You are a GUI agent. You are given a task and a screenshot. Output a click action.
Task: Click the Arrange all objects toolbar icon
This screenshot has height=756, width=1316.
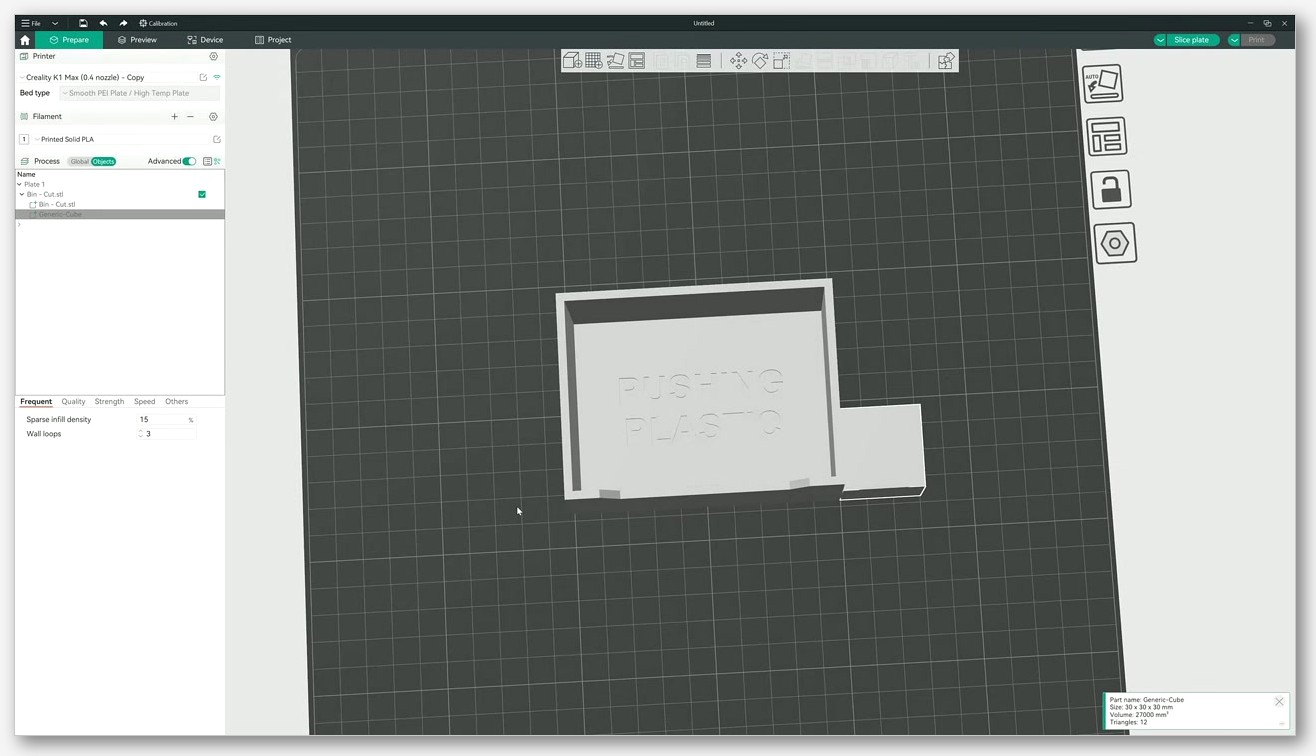637,61
